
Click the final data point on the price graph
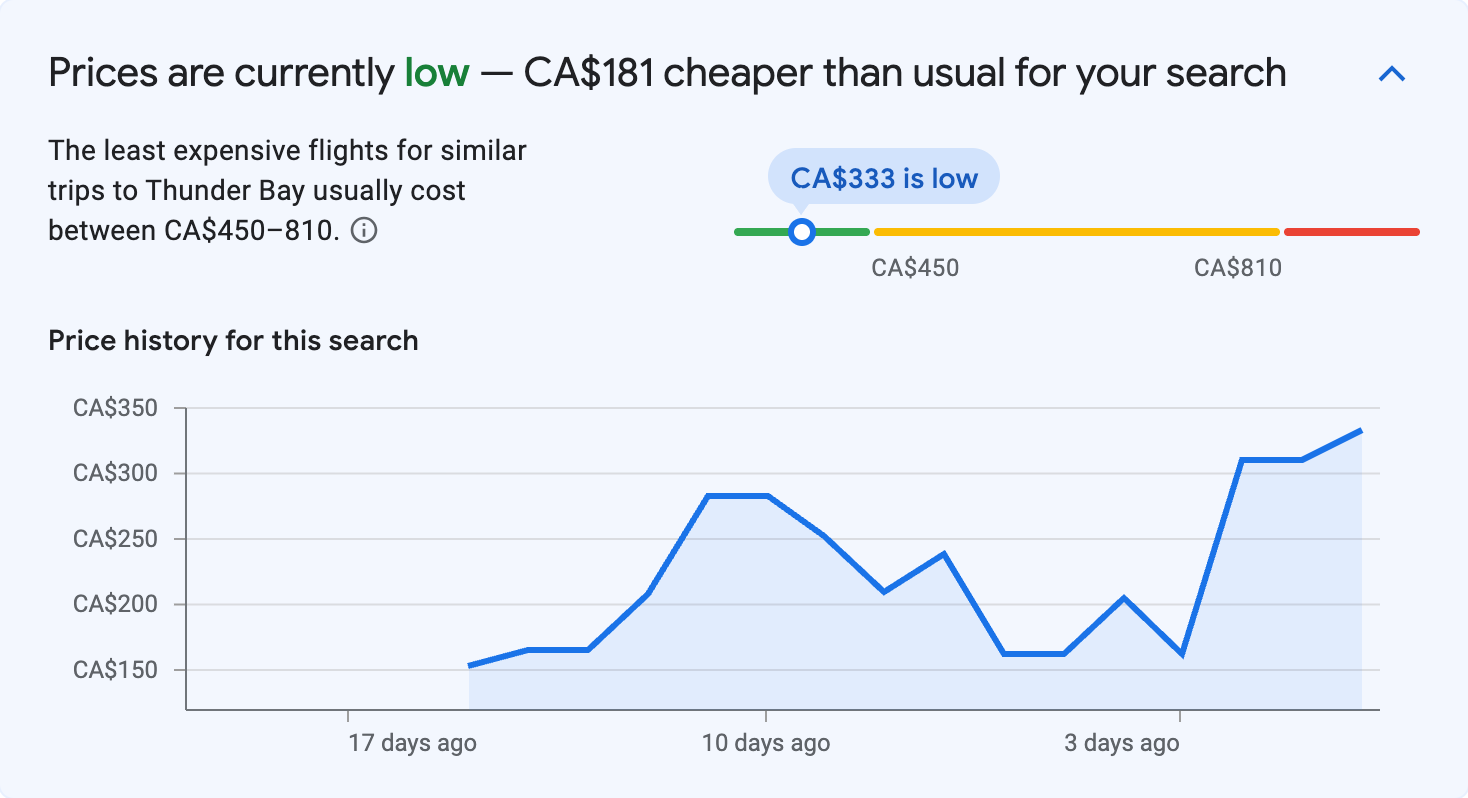[1360, 428]
